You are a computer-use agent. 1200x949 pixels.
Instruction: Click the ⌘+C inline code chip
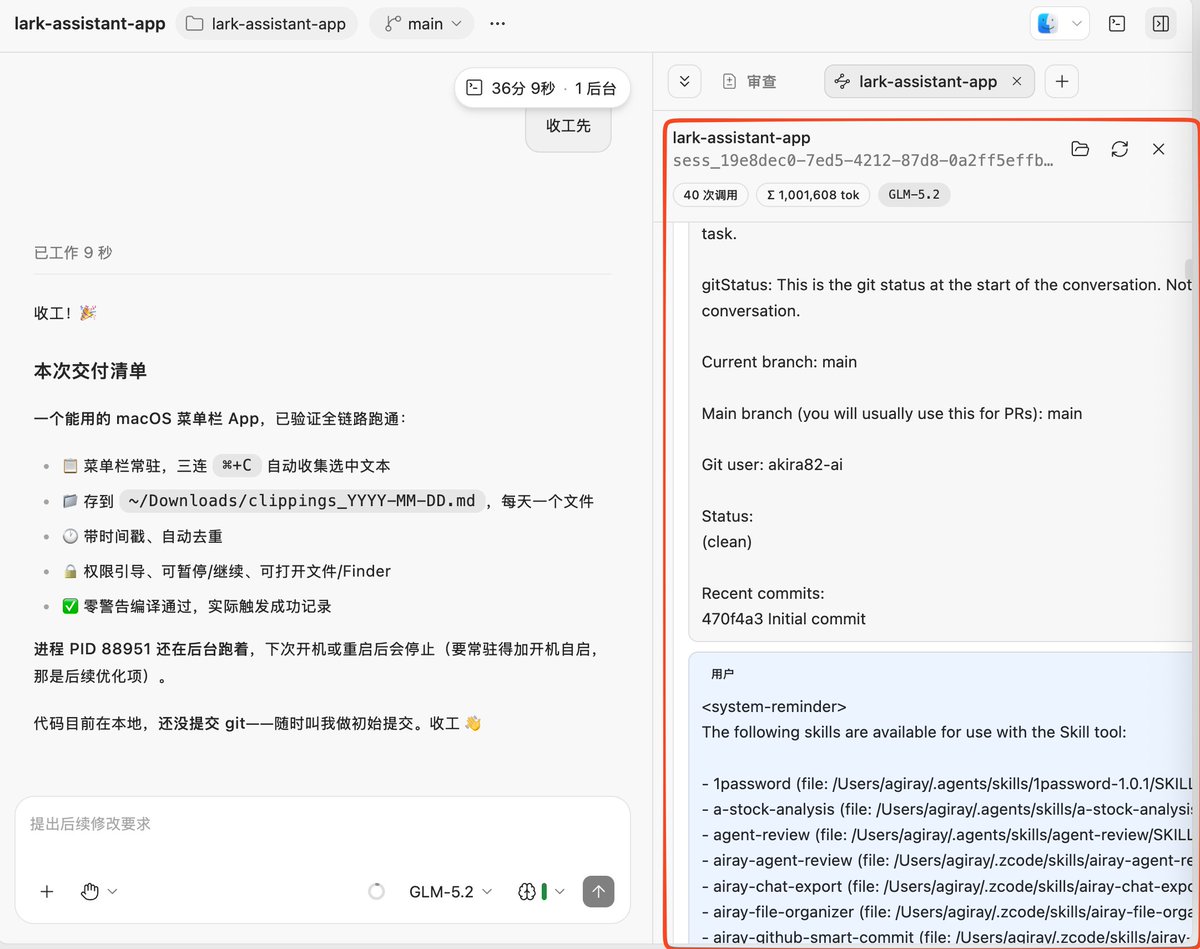238,465
